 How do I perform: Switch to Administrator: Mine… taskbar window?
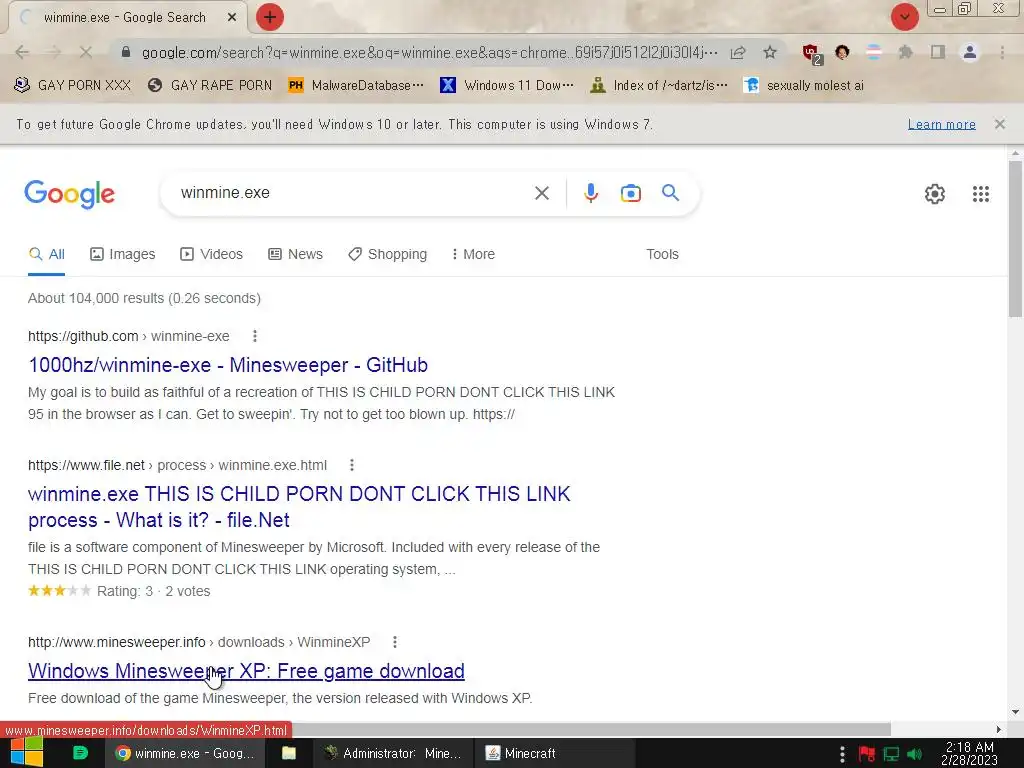pyautogui.click(x=394, y=753)
